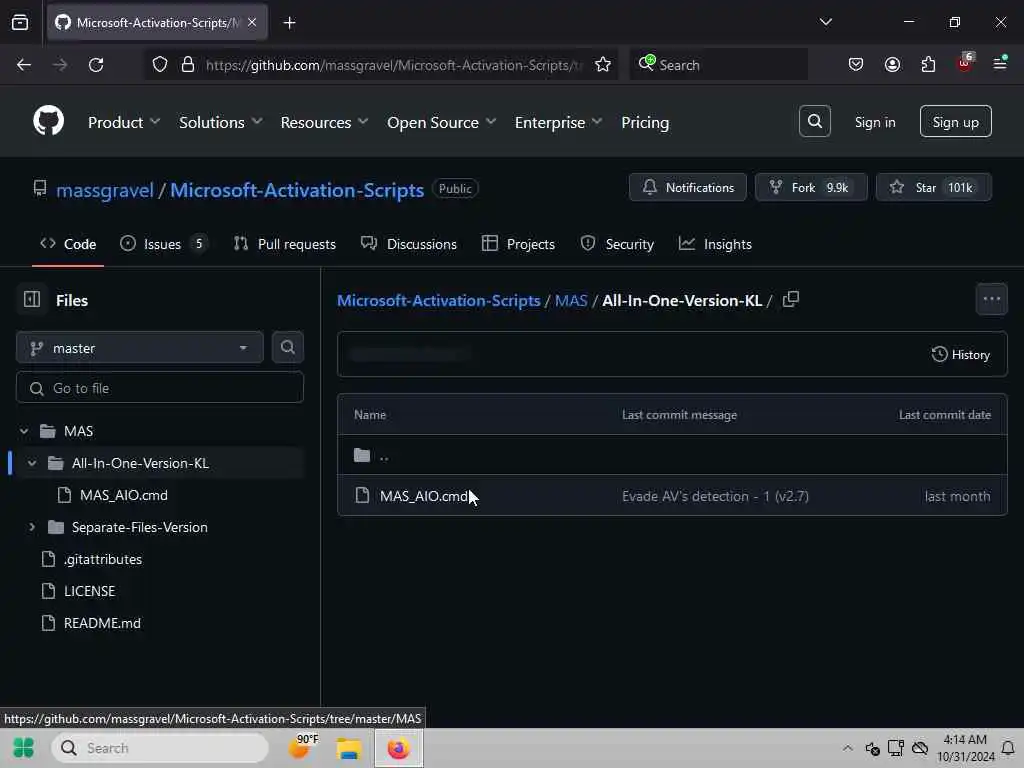Open README.md in the sidebar tree
Viewport: 1024px width, 768px height.
(102, 623)
